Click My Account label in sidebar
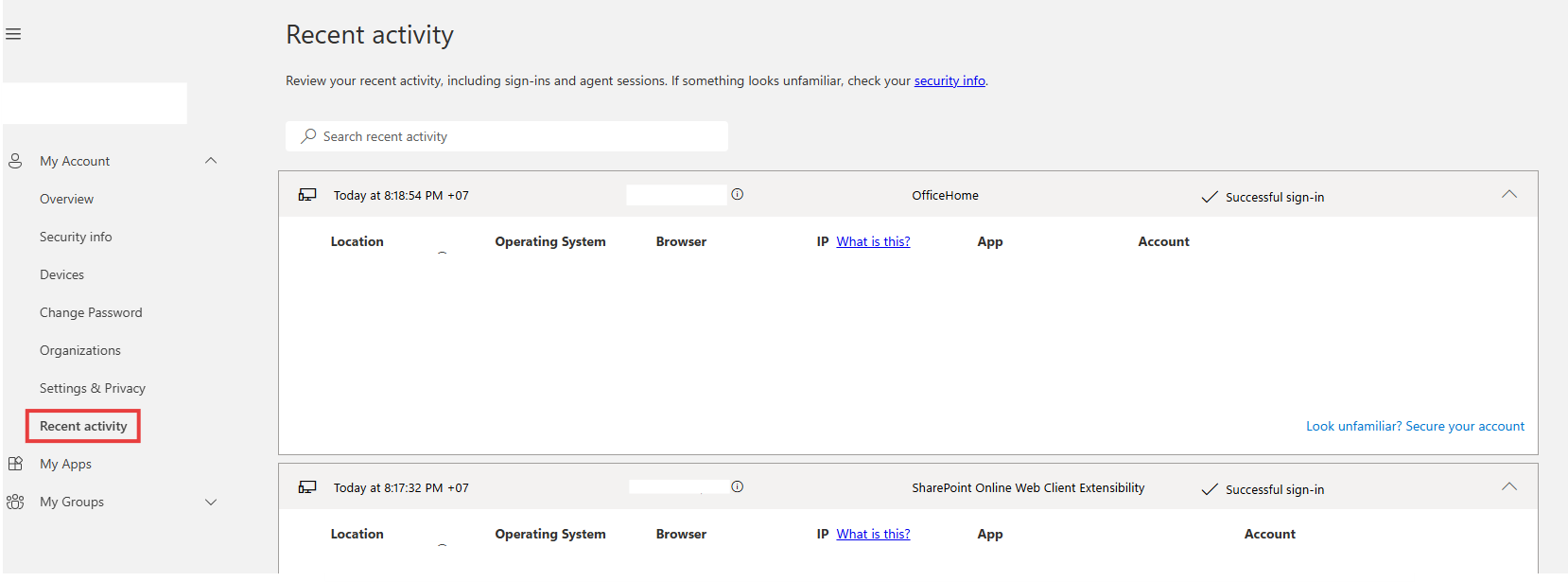The width and height of the screenshot is (1568, 582). point(75,161)
